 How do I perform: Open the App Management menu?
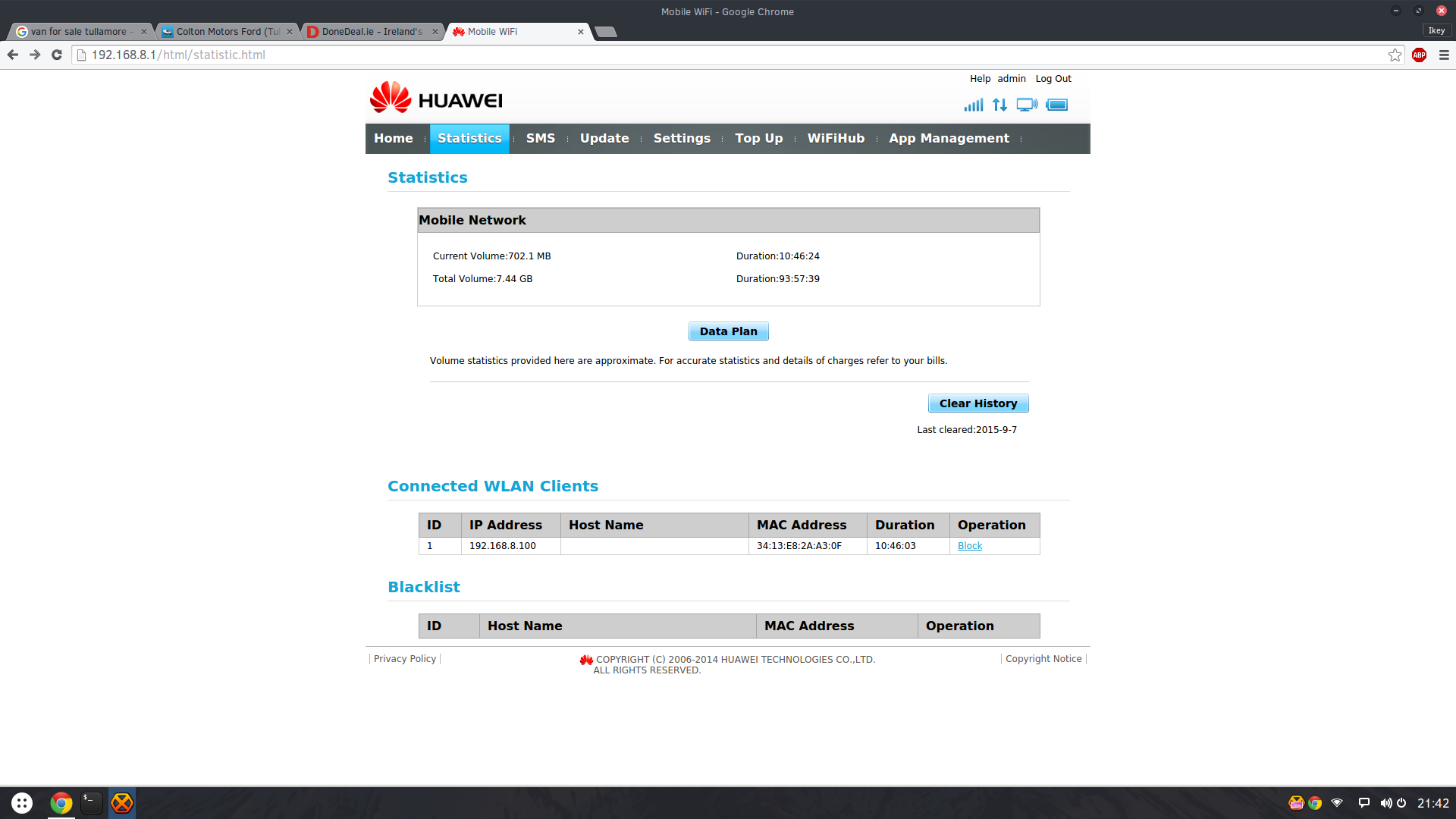(x=949, y=138)
